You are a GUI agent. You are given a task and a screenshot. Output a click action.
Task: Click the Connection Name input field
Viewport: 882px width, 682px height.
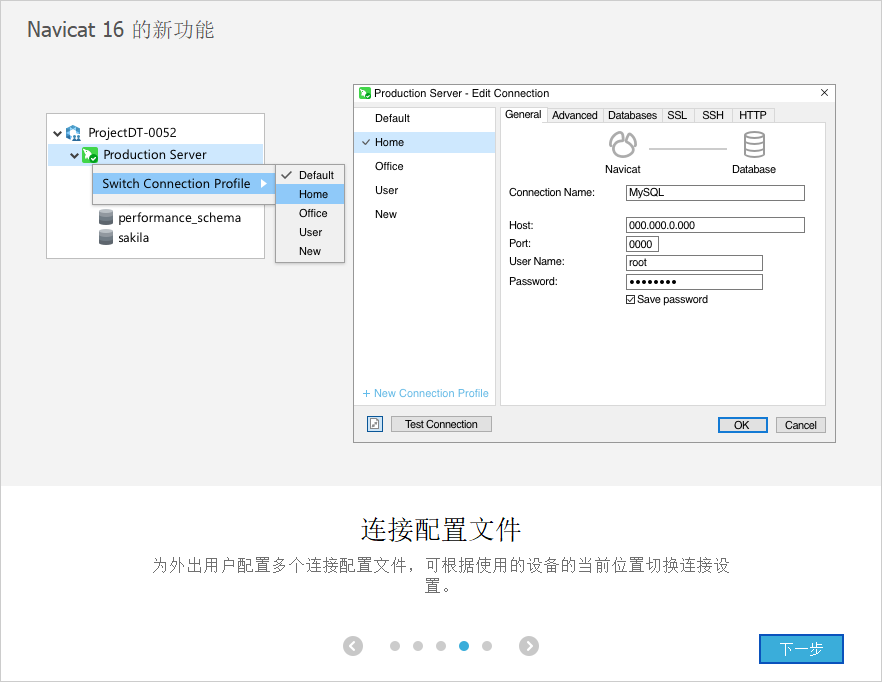(x=715, y=192)
